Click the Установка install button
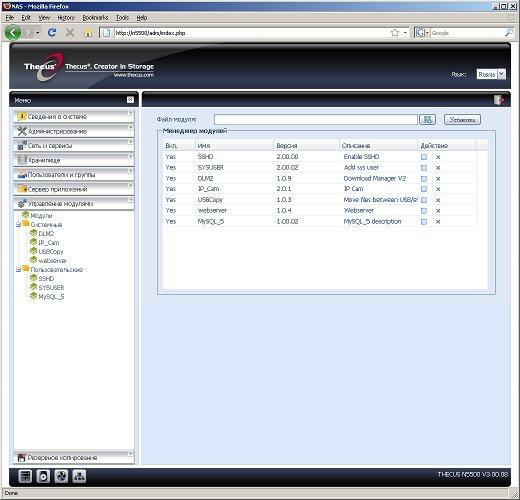This screenshot has height=500, width=520. 462,119
